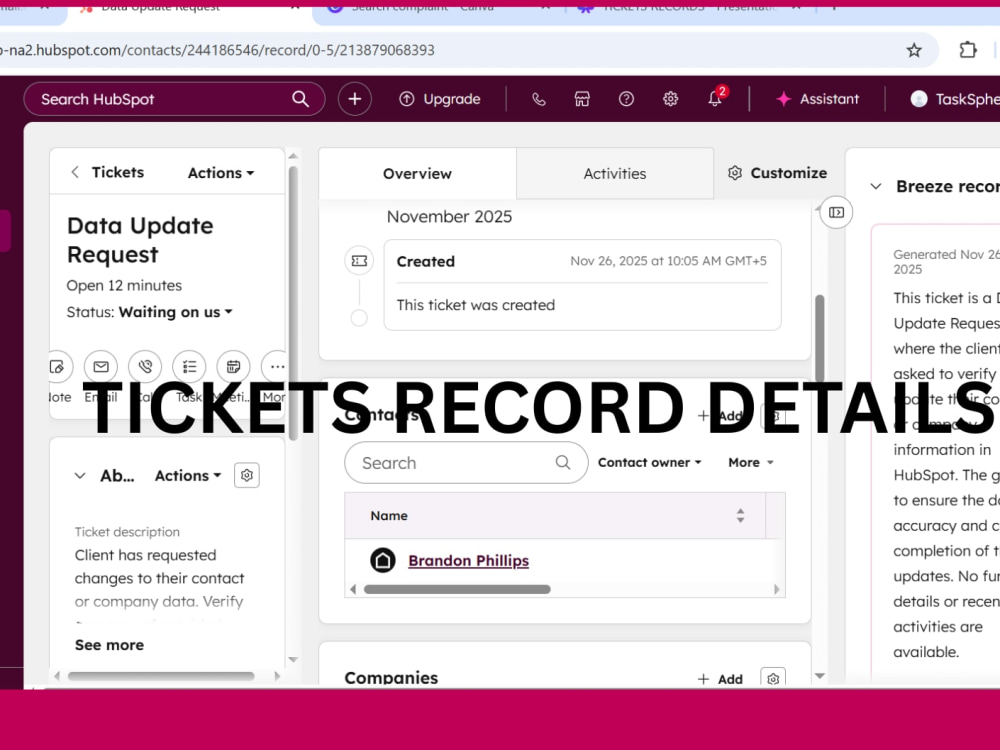This screenshot has width=1000, height=750.
Task: Open the marketplace store icon
Action: [x=582, y=99]
